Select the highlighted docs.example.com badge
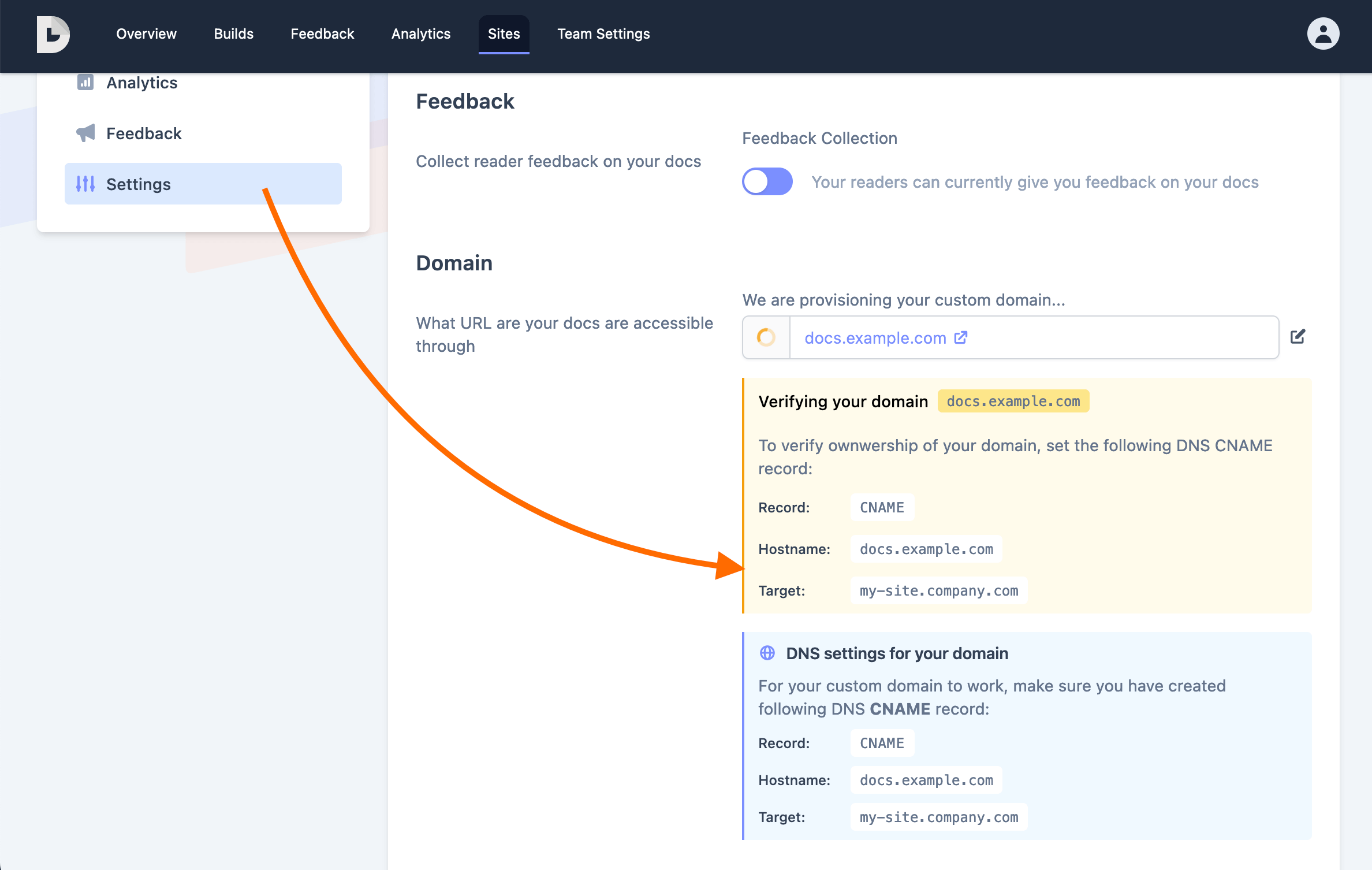1372x870 pixels. [1013, 401]
